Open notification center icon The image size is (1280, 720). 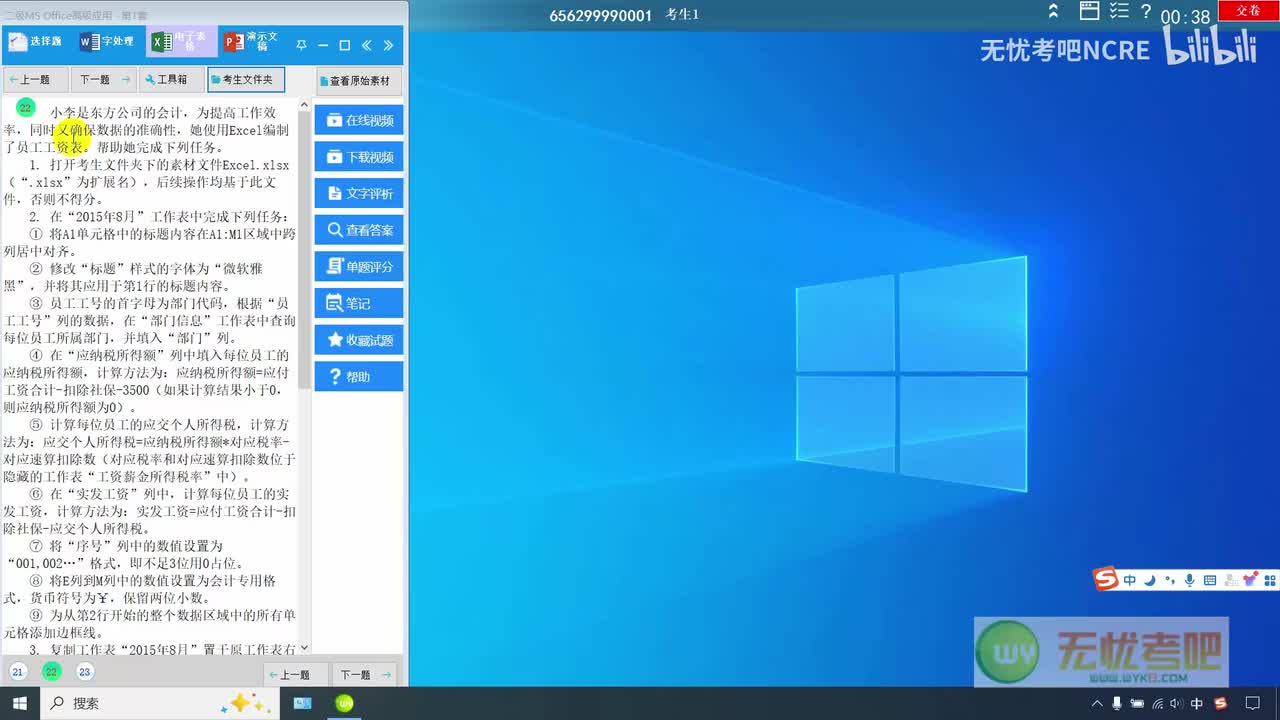(1252, 704)
